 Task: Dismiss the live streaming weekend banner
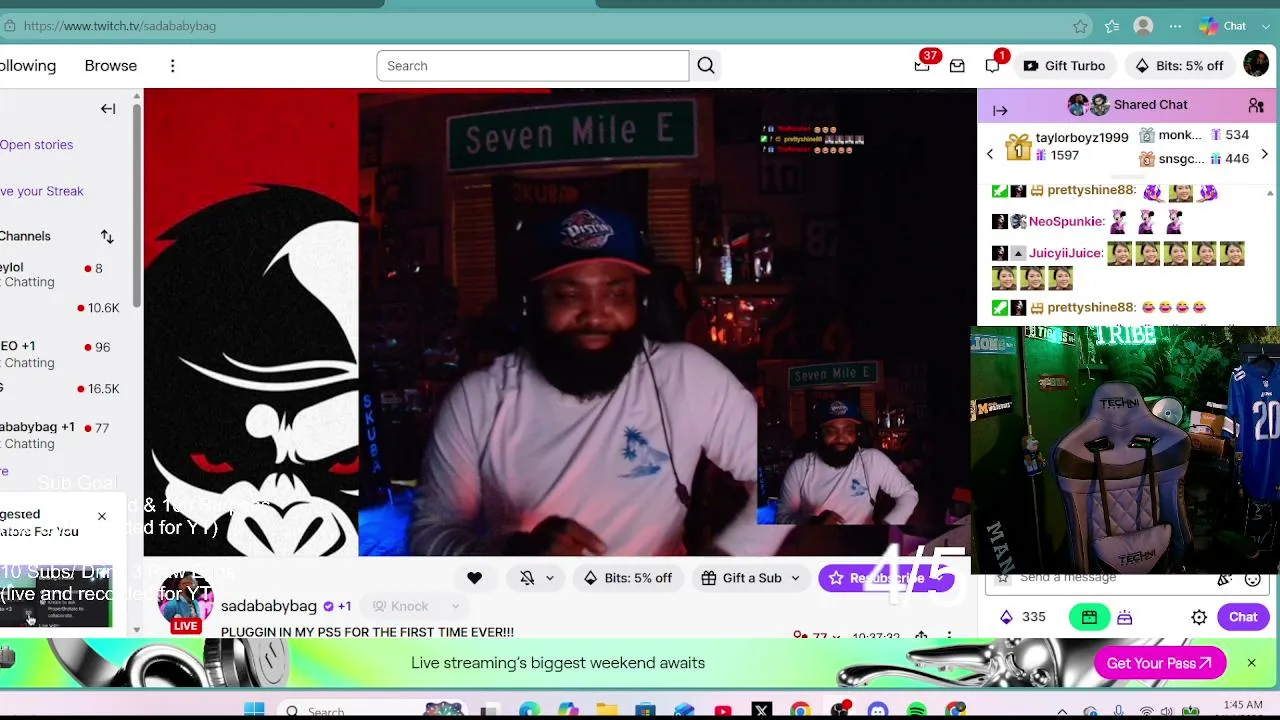[x=1251, y=663]
